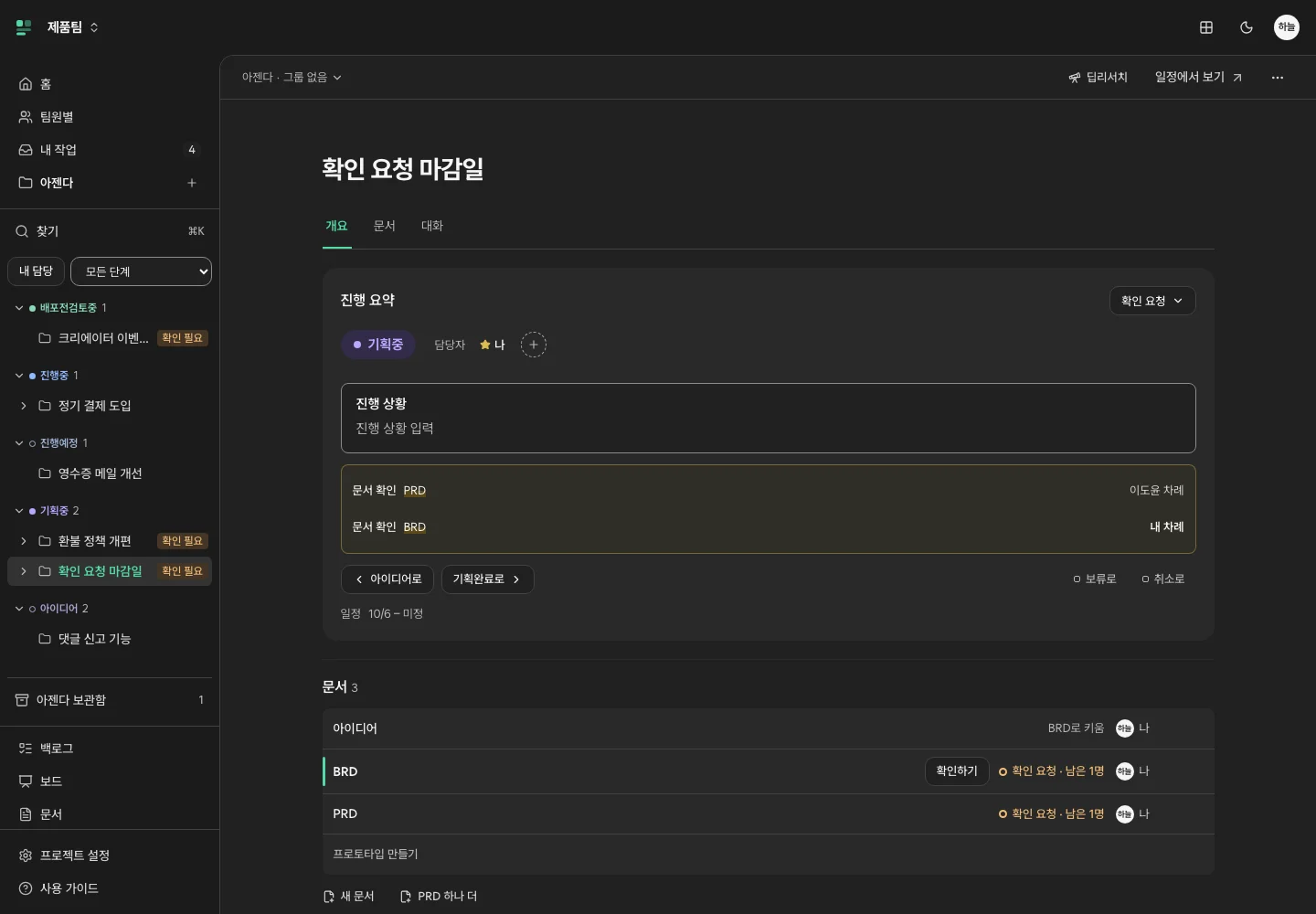Viewport: 1316px width, 914px height.
Task: Collapse the 기획중 group in sidebar
Action: tap(19, 511)
